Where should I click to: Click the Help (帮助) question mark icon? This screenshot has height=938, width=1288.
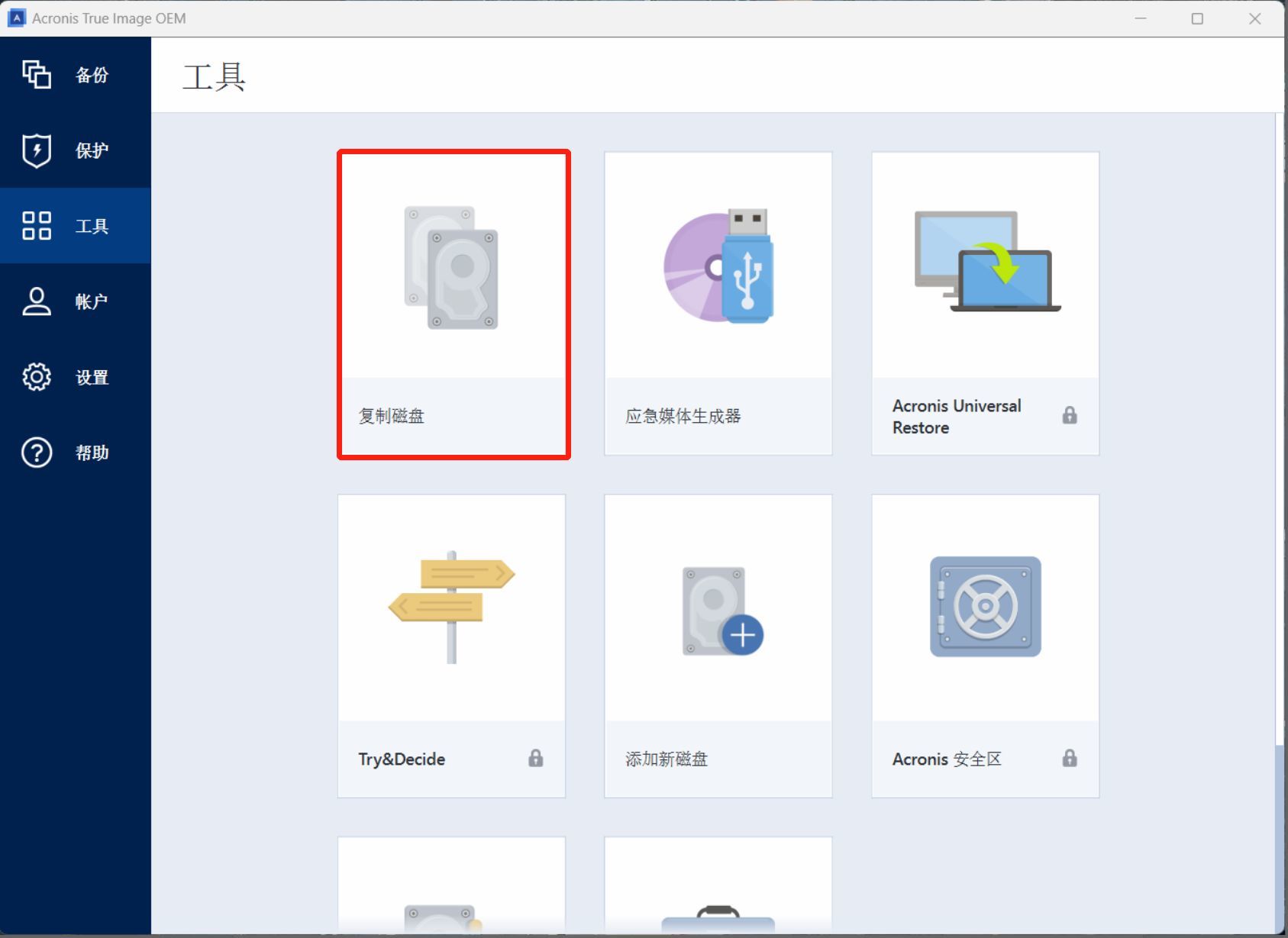tap(37, 452)
